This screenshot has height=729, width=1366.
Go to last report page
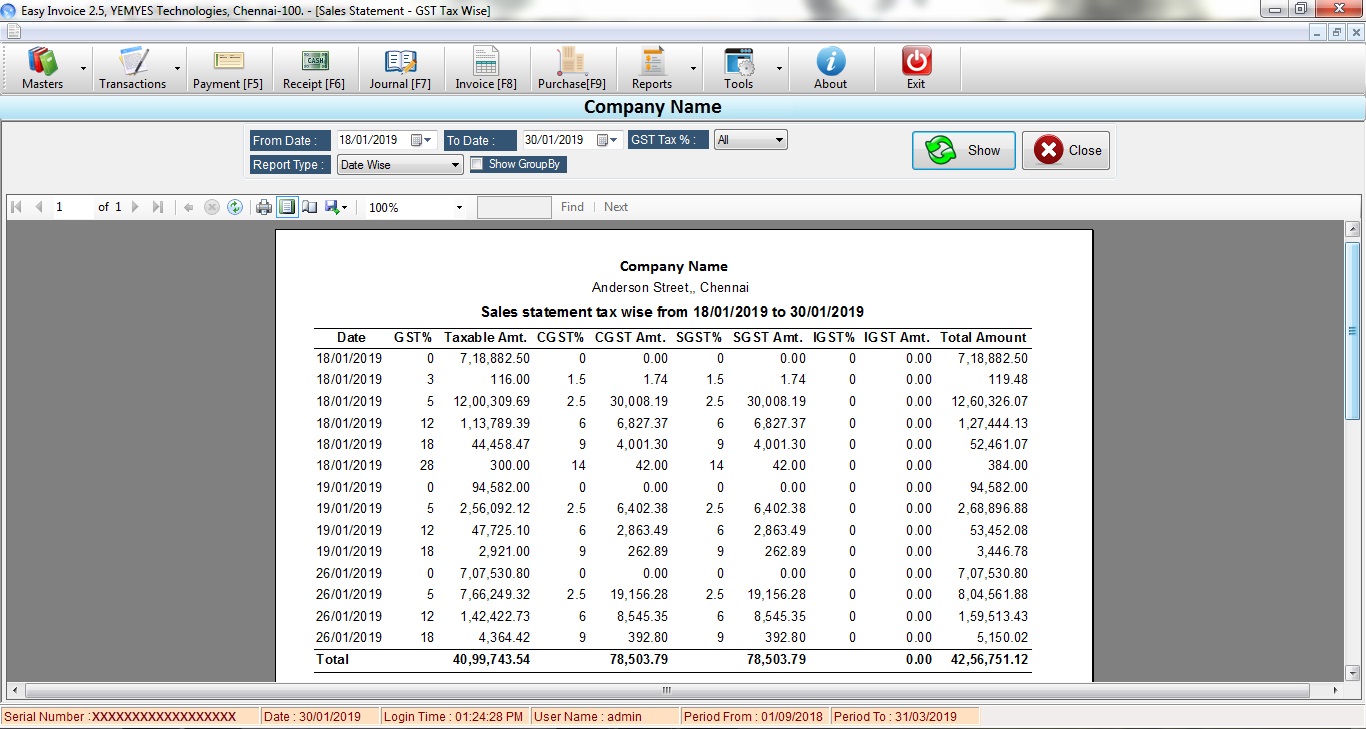tap(158, 207)
